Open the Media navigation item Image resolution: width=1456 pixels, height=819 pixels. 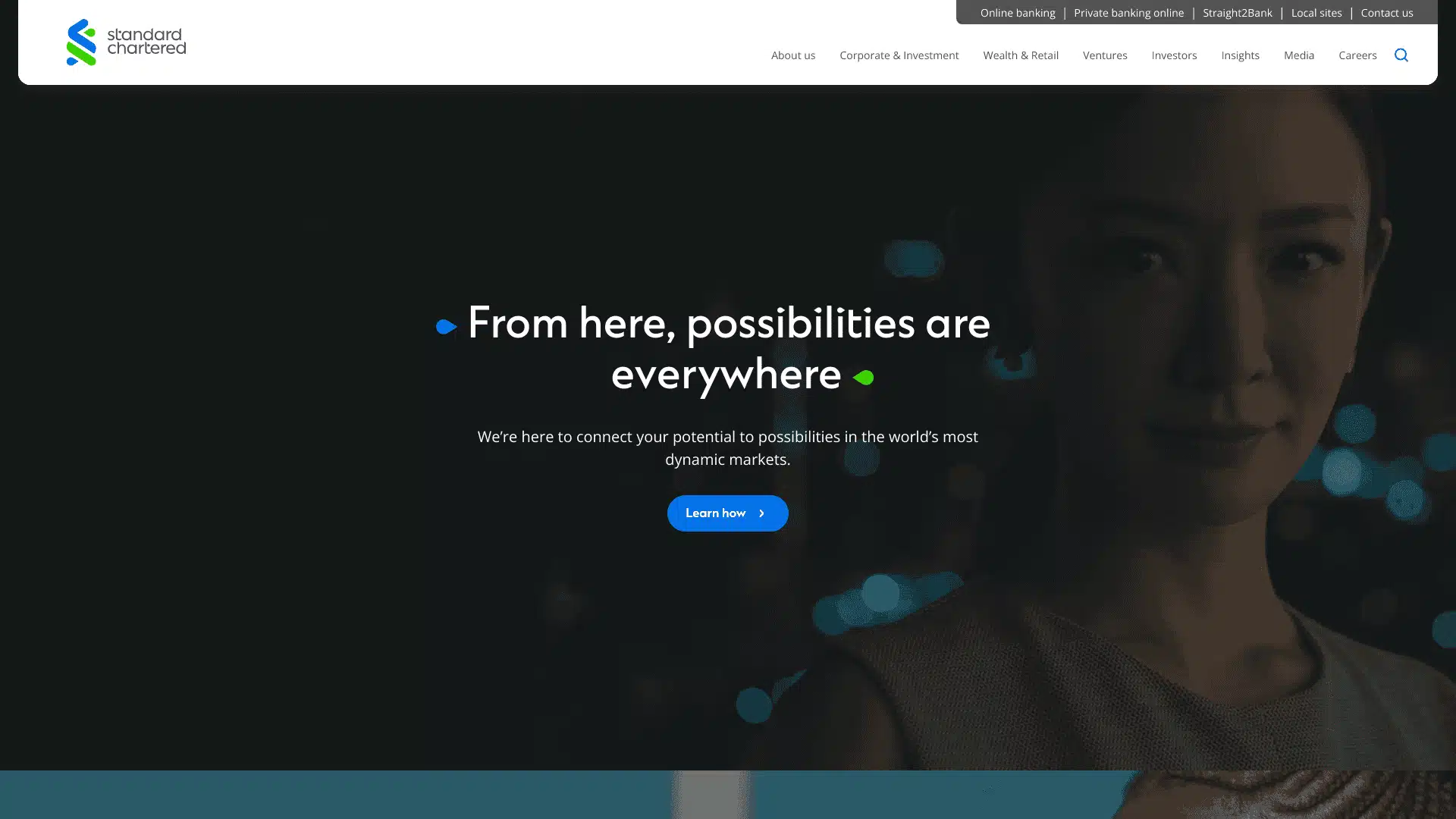1299,55
